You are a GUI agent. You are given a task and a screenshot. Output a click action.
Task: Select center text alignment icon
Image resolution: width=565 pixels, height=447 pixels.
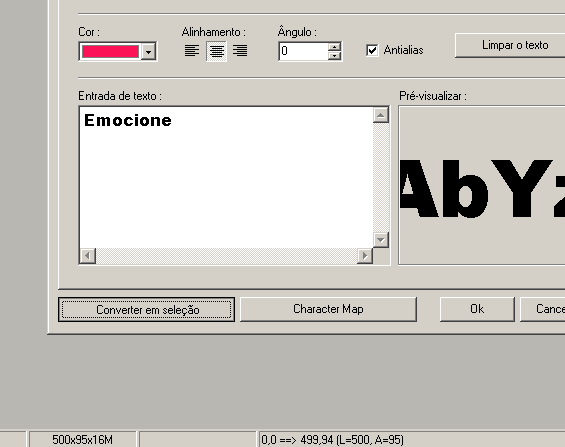point(217,51)
